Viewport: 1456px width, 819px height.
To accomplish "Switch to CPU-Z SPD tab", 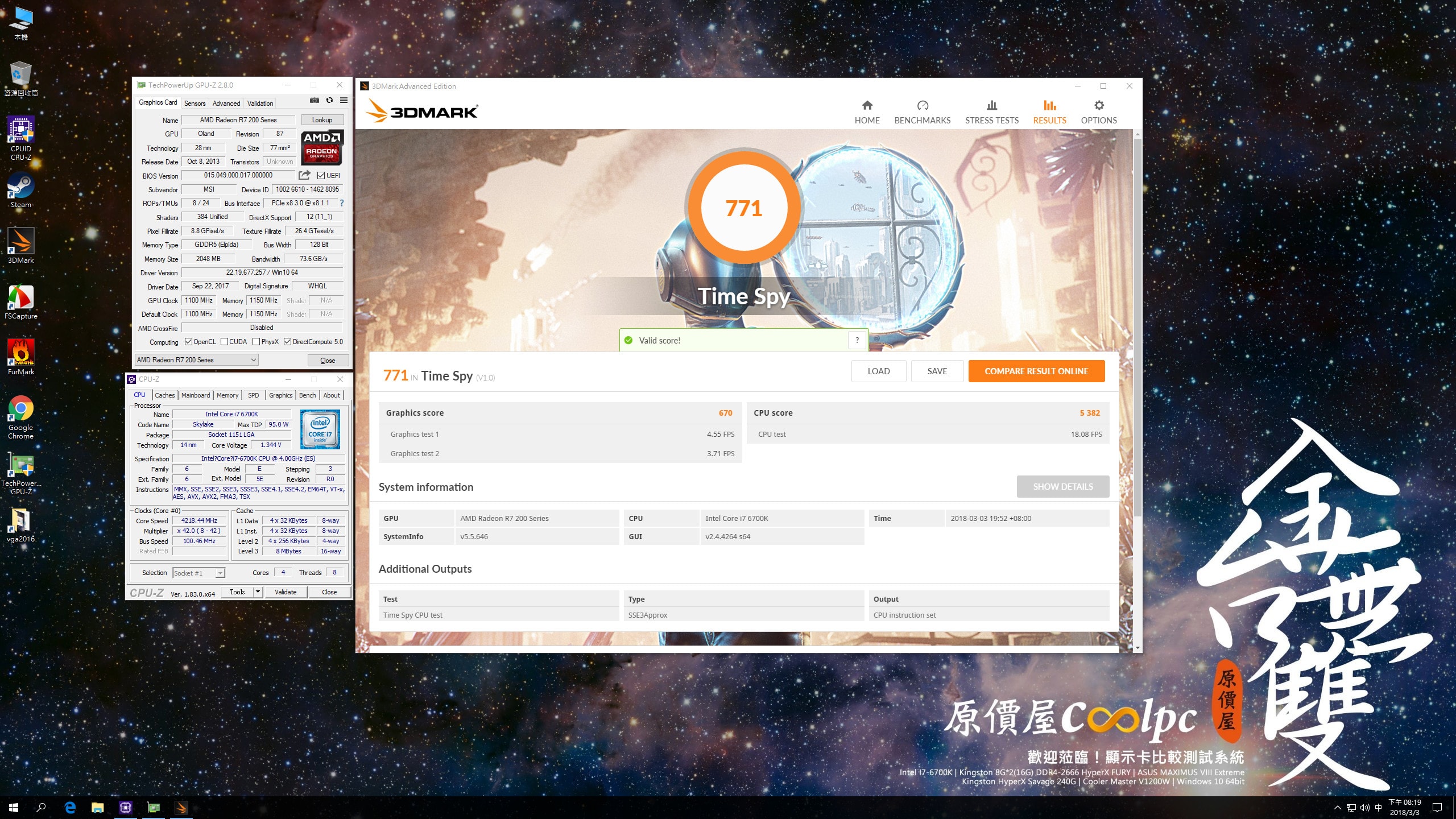I will [254, 395].
